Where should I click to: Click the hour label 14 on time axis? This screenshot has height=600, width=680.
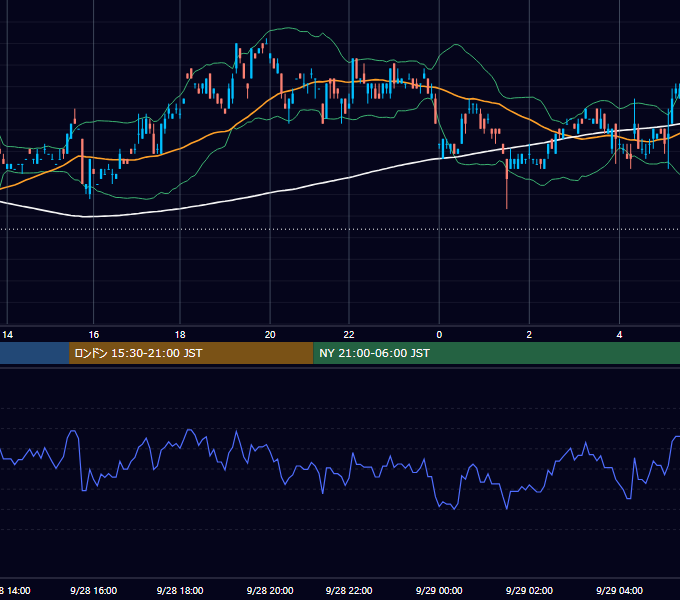pyautogui.click(x=7, y=335)
